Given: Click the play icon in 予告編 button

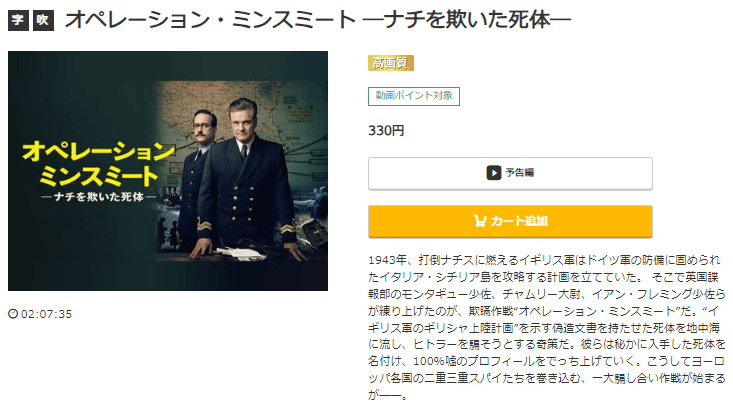Looking at the screenshot, I should (494, 173).
